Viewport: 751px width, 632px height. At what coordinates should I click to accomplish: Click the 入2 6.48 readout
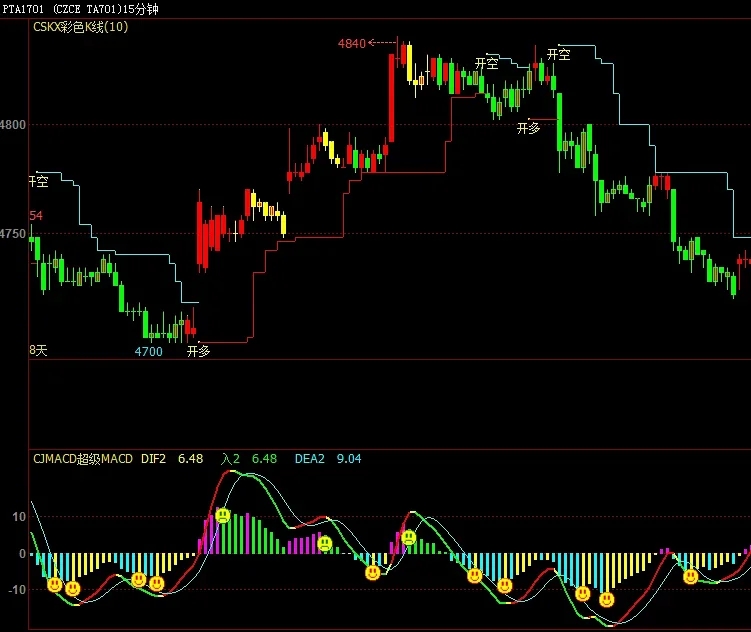click(x=249, y=459)
